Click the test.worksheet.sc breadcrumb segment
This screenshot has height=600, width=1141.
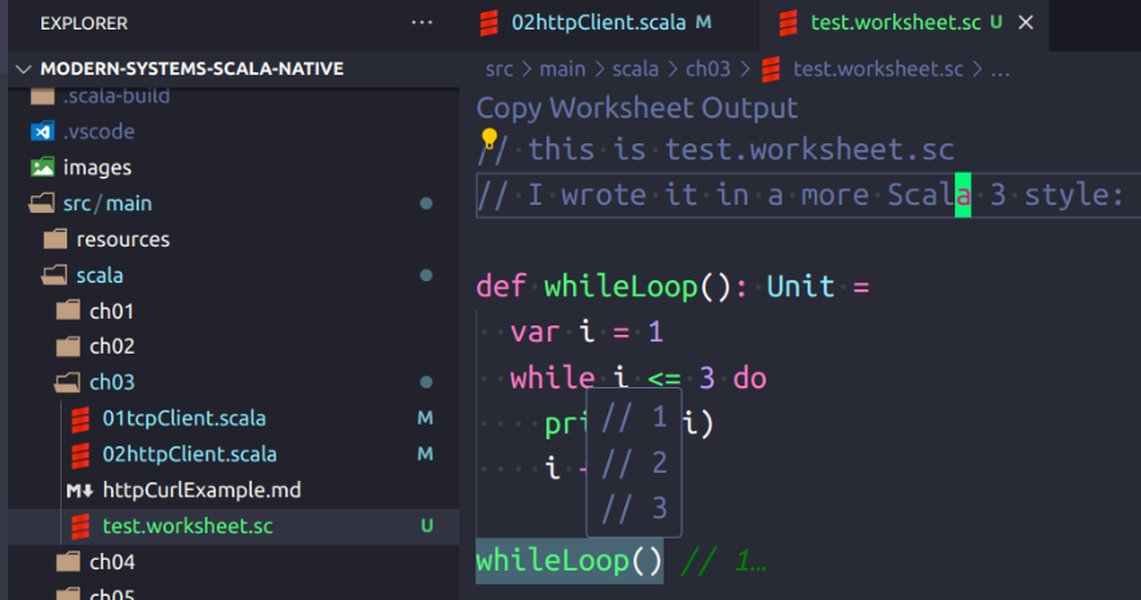point(878,69)
